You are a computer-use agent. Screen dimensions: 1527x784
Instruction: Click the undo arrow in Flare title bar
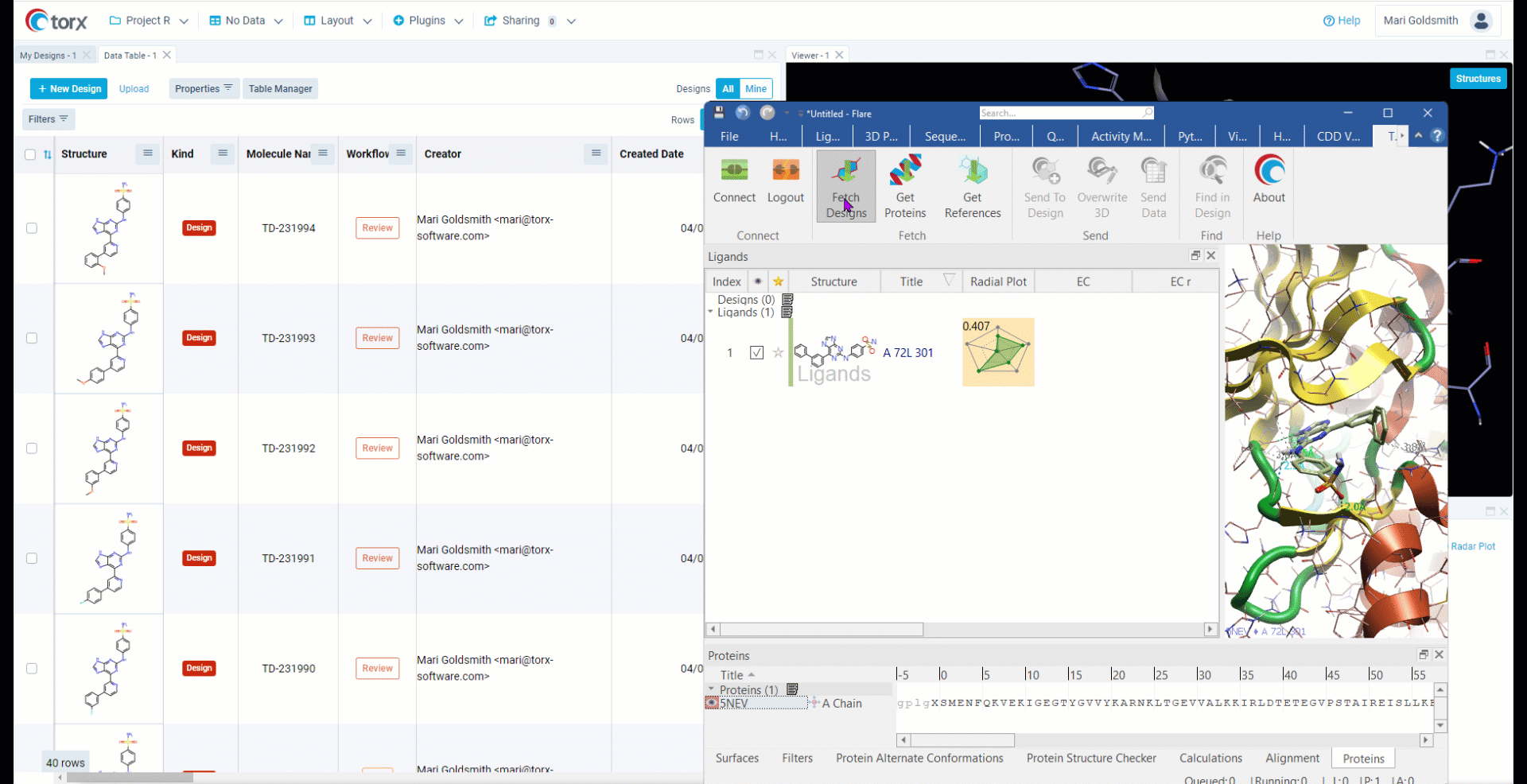pyautogui.click(x=743, y=113)
